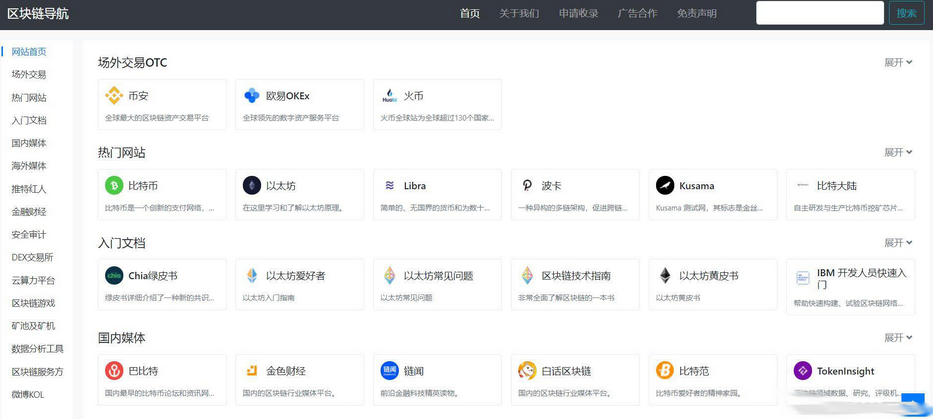Select 矿池及矿机 in the sidebar
937x419 pixels.
(x=33, y=326)
